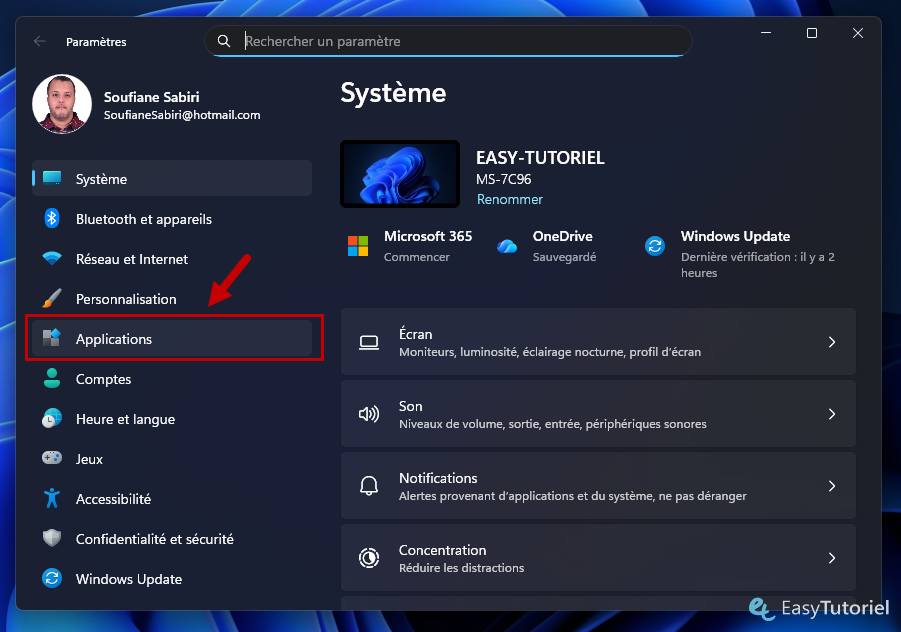Click the Windows Update sidebar sync icon
This screenshot has height=632, width=901.
click(52, 578)
